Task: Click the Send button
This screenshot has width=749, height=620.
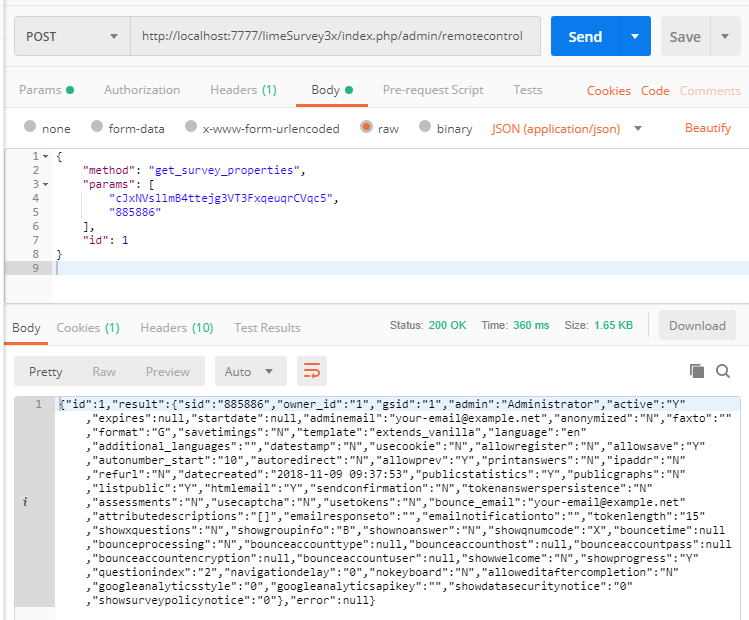Action: (x=586, y=36)
